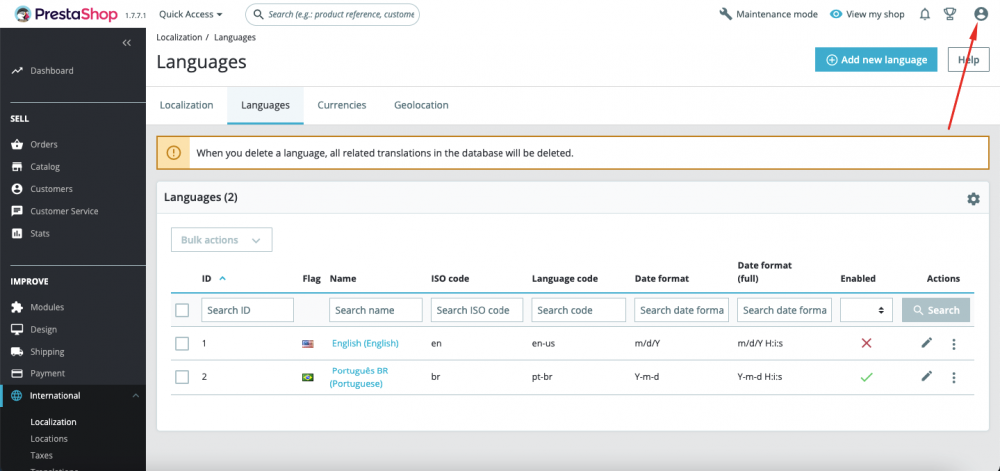This screenshot has height=471, width=1000.
Task: Click the Add new language button
Action: [x=876, y=60]
